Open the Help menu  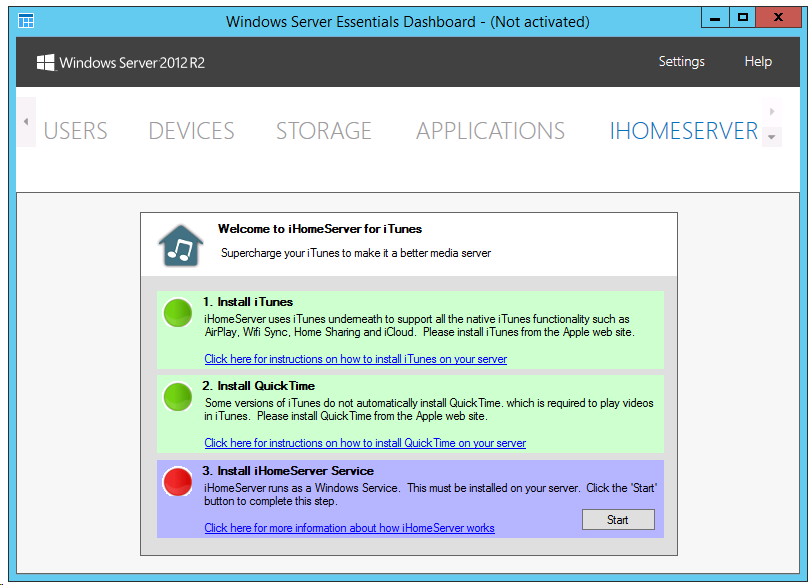[x=758, y=62]
